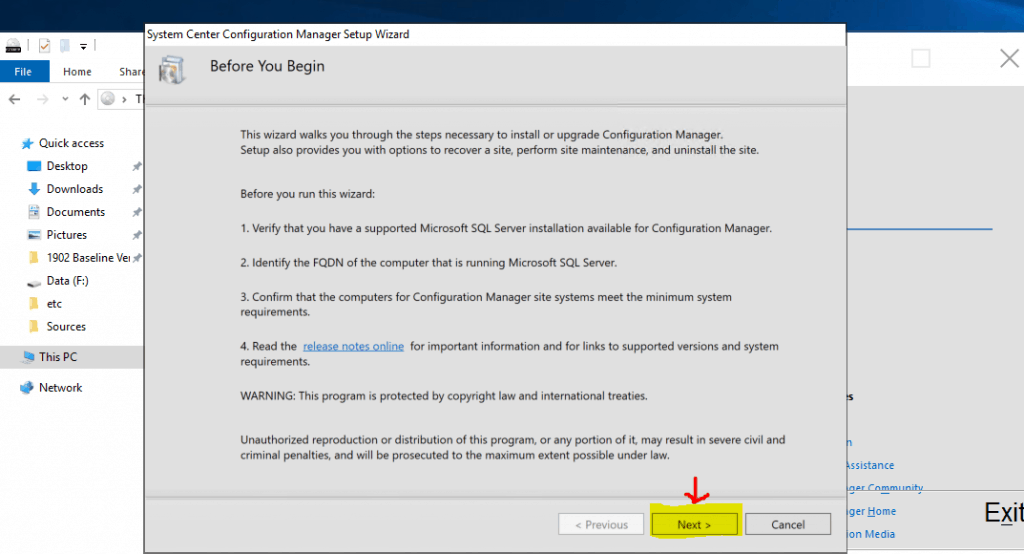
Task: Click the etc folder icon
Action: [34, 303]
